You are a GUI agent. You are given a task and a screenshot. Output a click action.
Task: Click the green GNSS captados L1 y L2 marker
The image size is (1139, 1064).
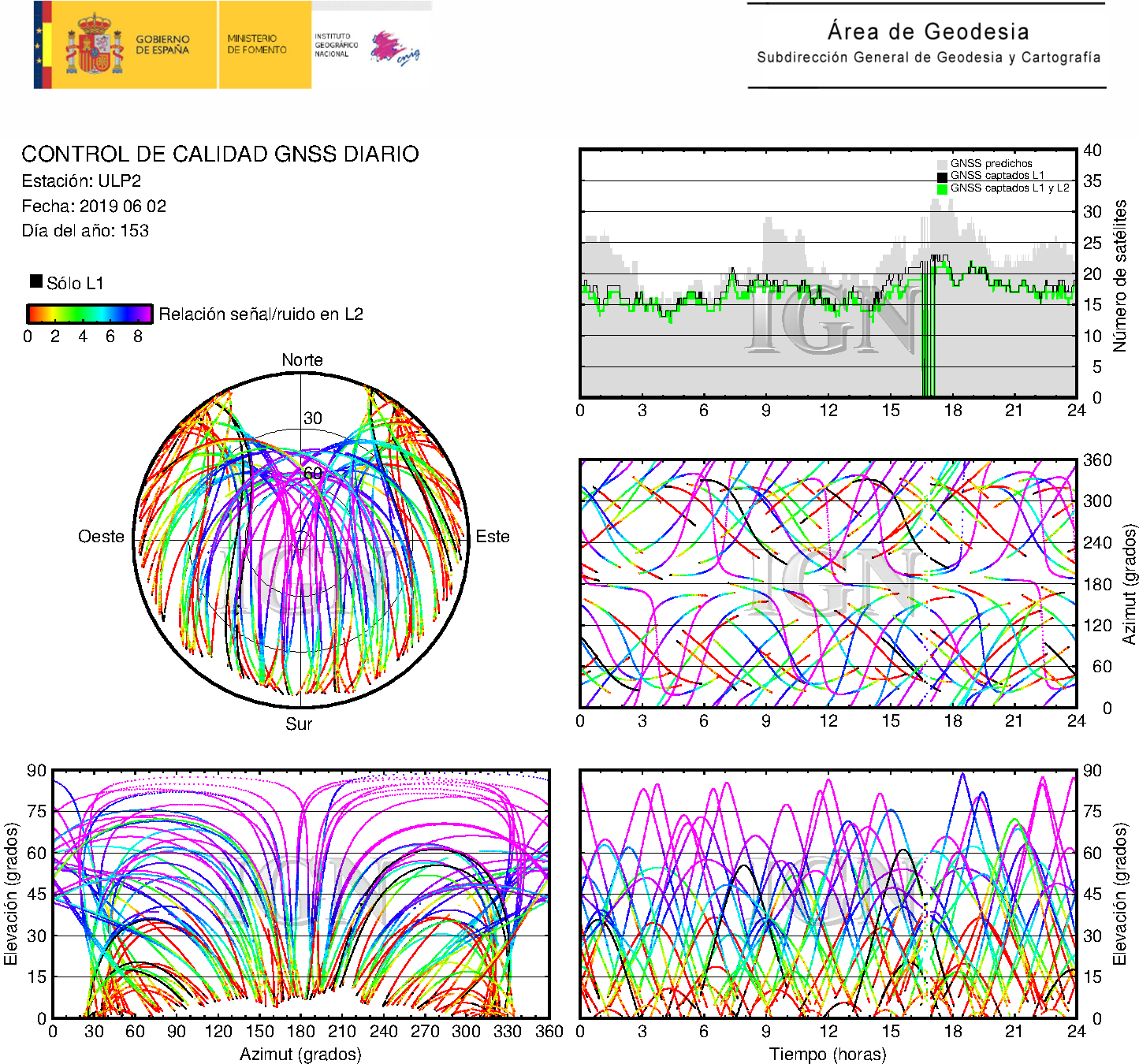click(x=942, y=188)
